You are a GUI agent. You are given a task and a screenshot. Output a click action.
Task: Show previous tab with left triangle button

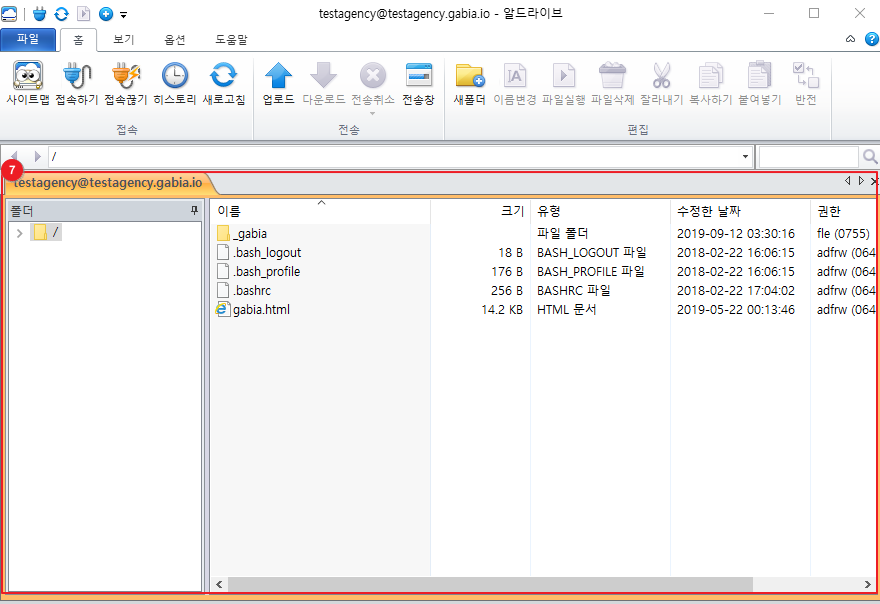point(847,181)
